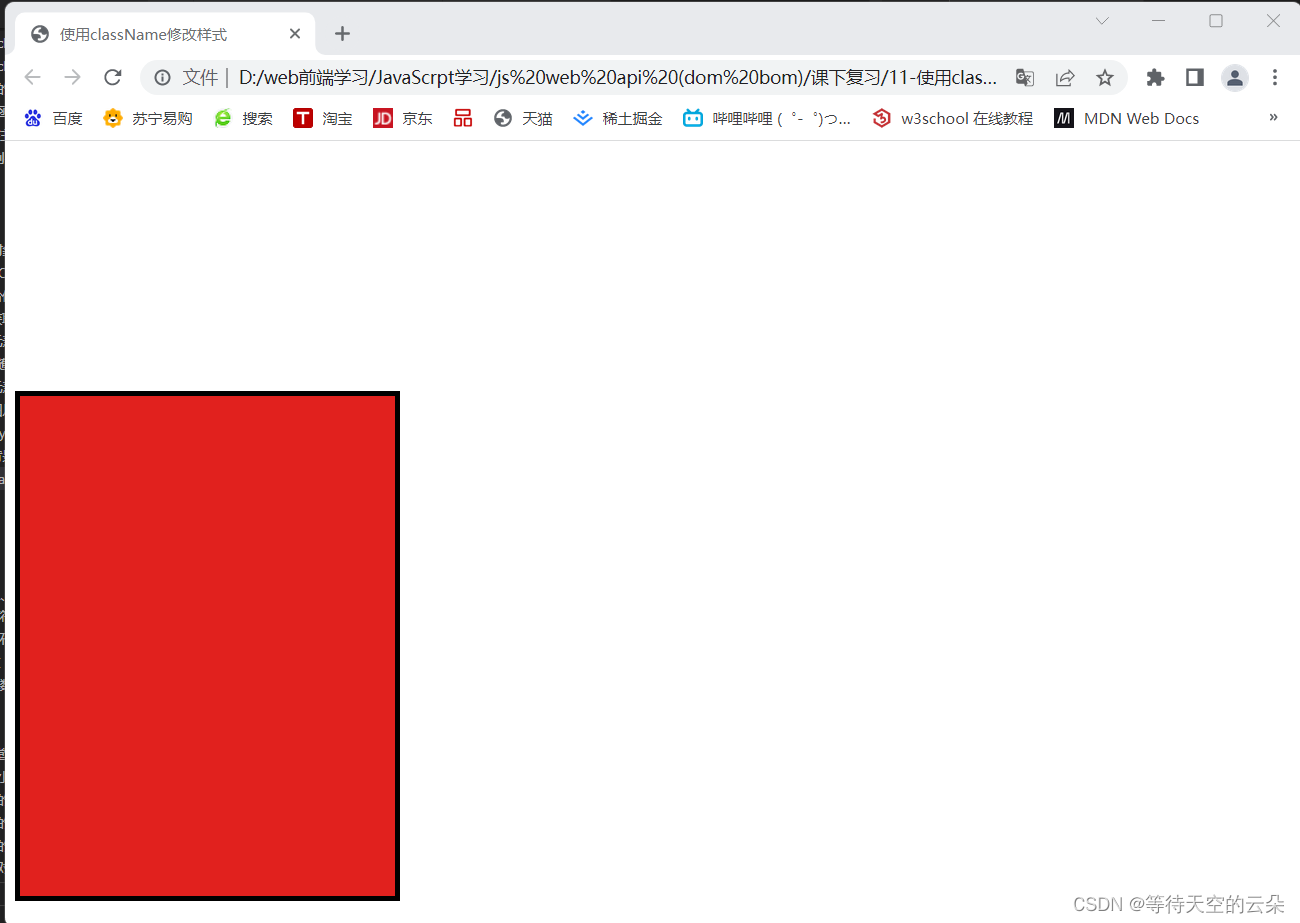Viewport: 1300px width, 923px height.
Task: Open the profile avatar menu
Action: pyautogui.click(x=1235, y=77)
